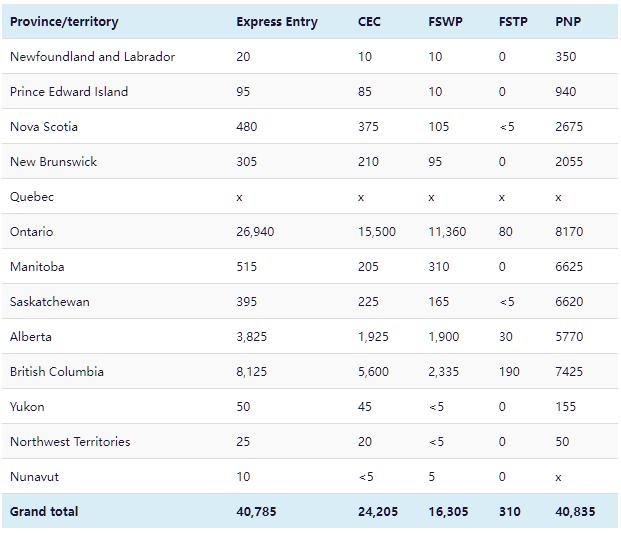
Task: Click the Newfoundland and Labrador row label
Action: coord(92,57)
